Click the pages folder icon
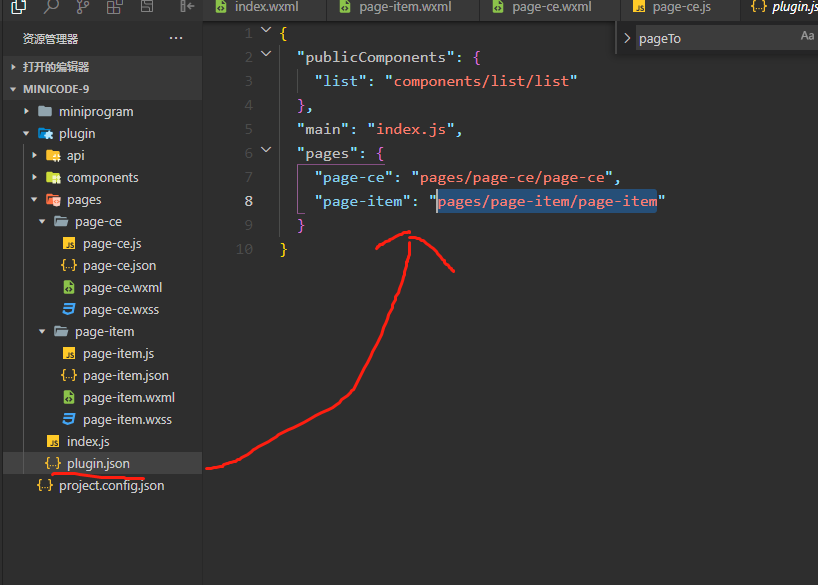This screenshot has width=818, height=585. pyautogui.click(x=53, y=200)
